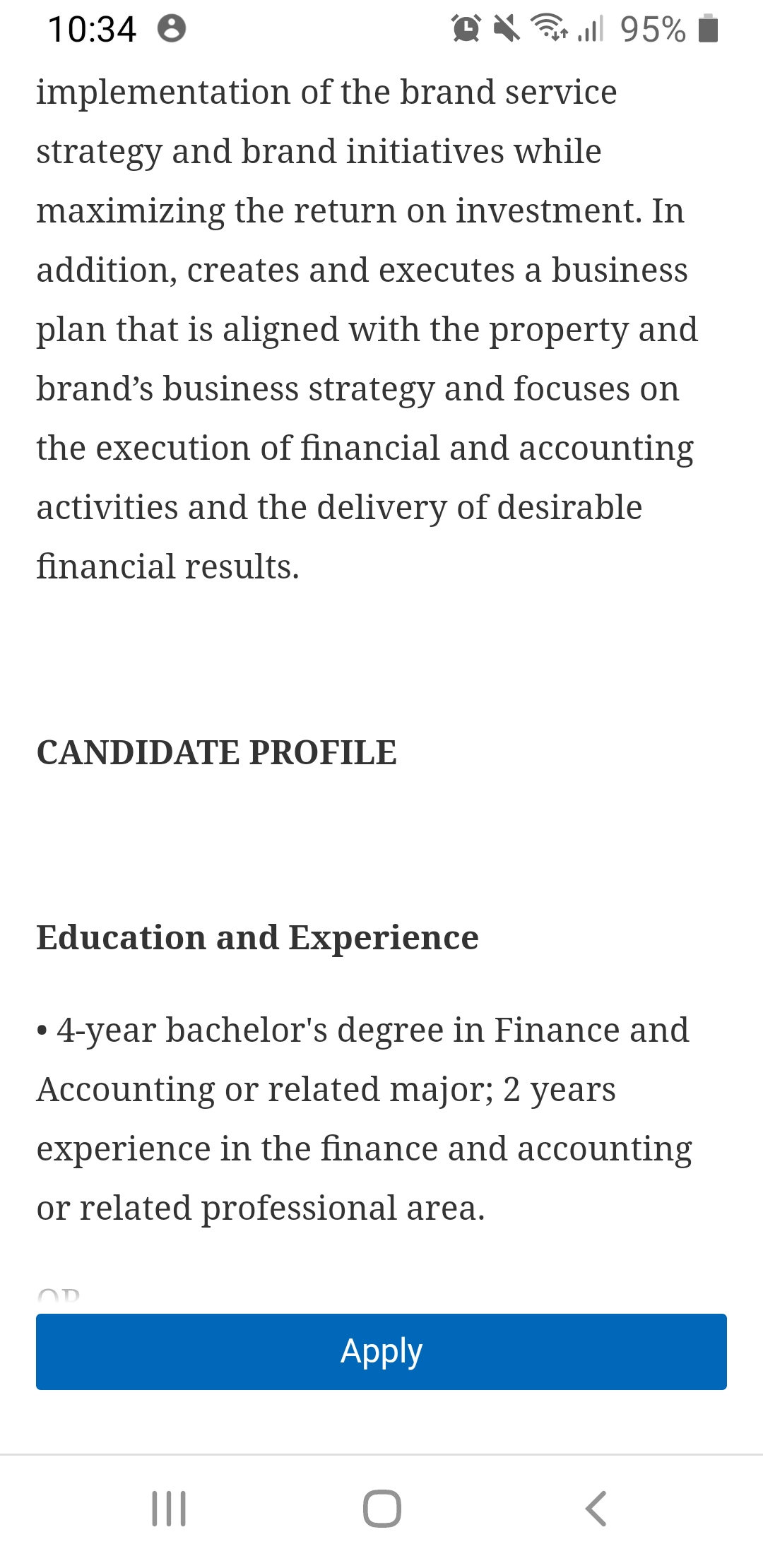Tap the CANDIDATE PROFILE heading
The width and height of the screenshot is (763, 1568).
(x=216, y=752)
